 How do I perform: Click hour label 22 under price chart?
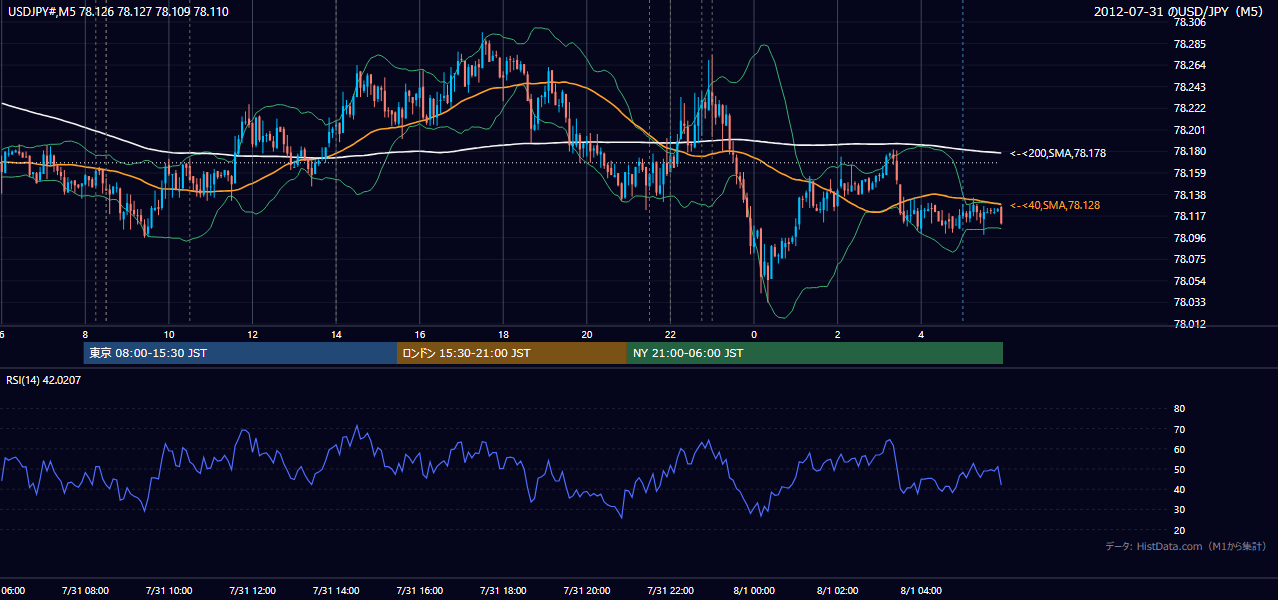(670, 335)
